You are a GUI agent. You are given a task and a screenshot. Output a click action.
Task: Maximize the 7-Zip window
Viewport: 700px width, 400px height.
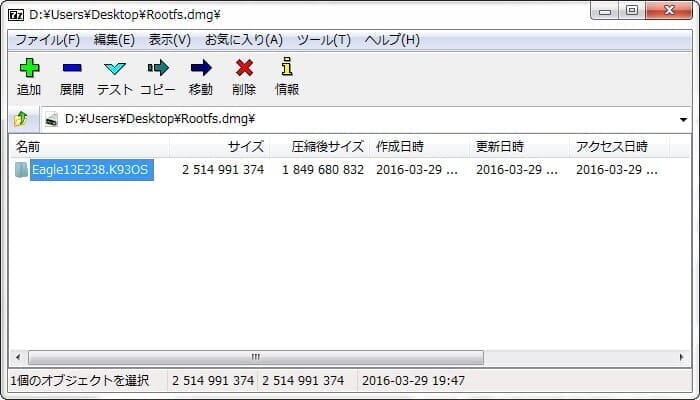click(x=632, y=11)
